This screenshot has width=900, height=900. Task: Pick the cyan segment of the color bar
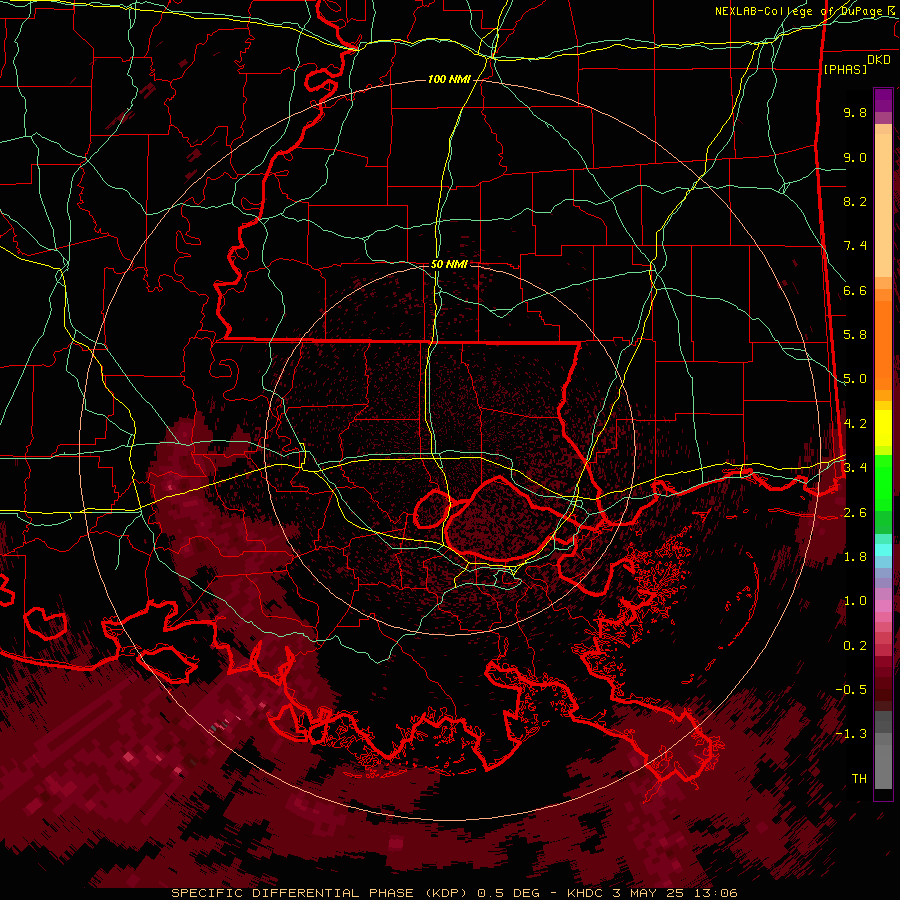[x=883, y=550]
